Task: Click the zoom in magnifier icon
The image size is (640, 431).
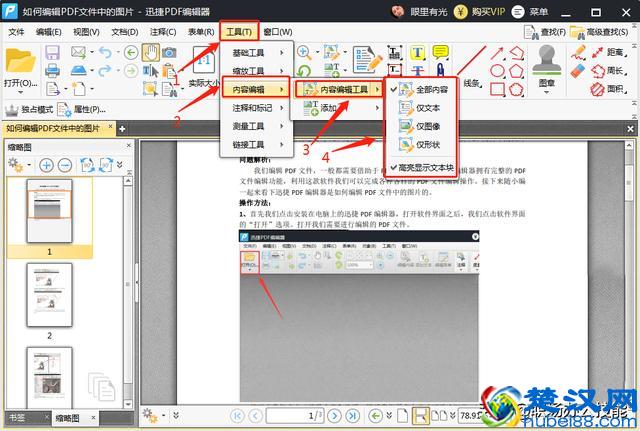Action: (303, 52)
